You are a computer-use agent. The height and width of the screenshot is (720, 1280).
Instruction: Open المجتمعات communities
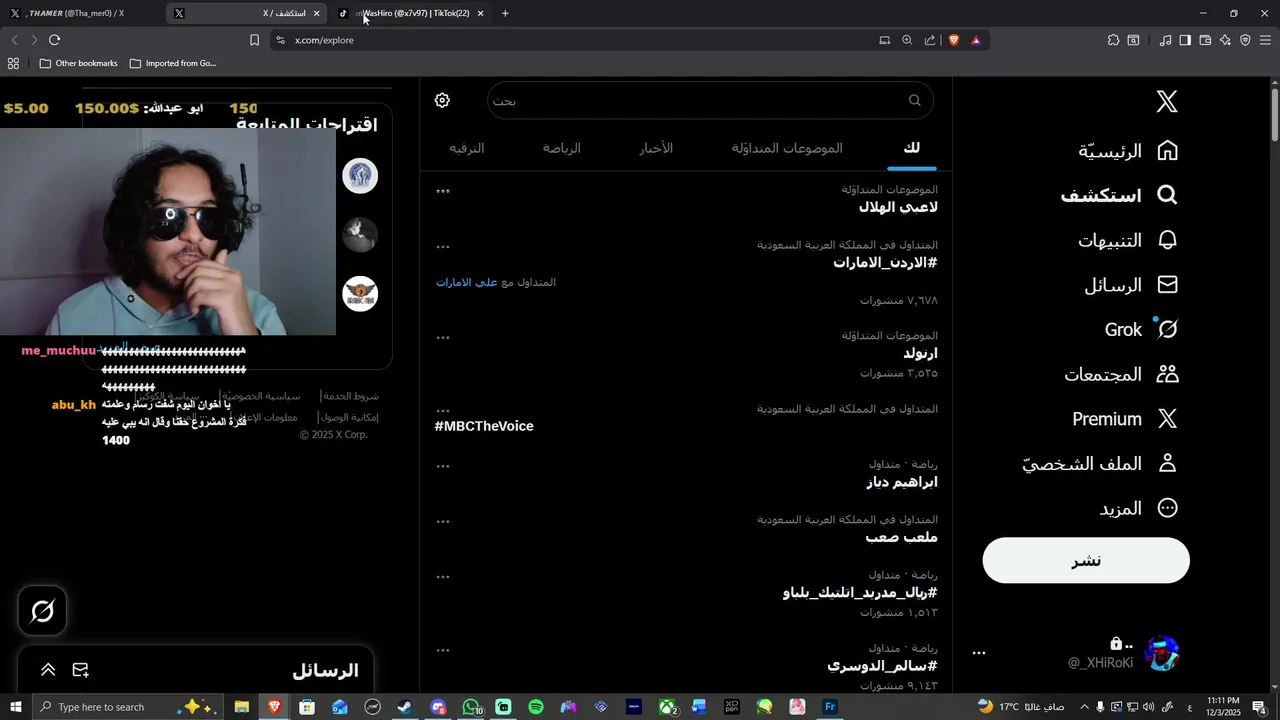point(1121,374)
